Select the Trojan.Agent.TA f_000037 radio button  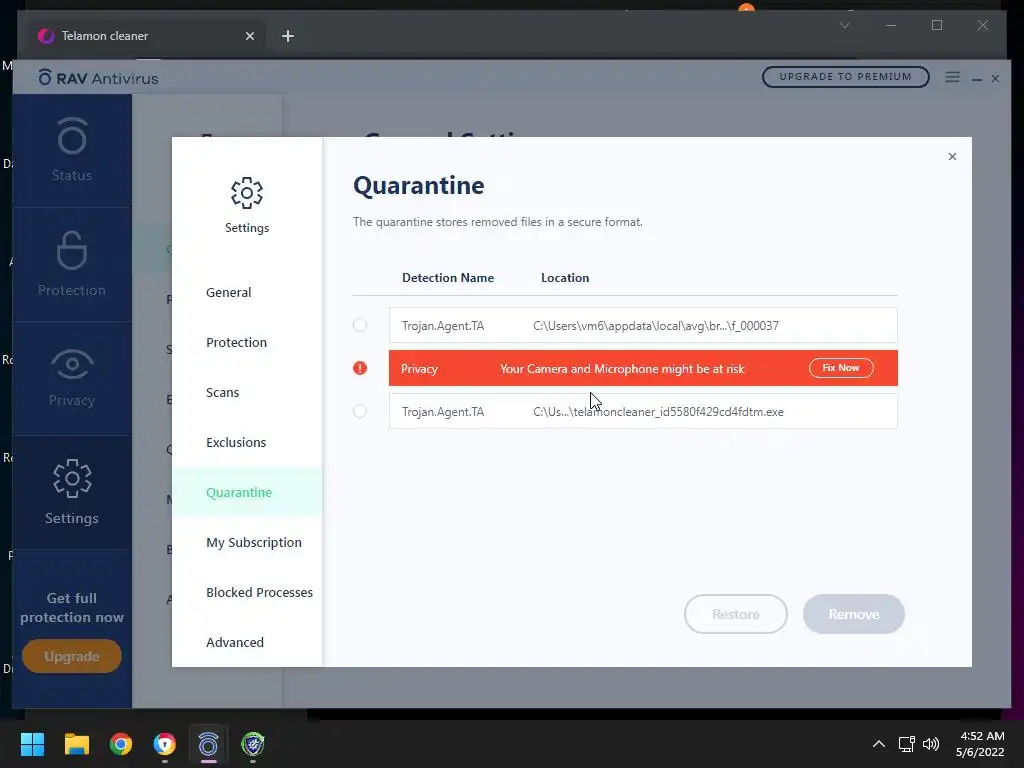(360, 325)
